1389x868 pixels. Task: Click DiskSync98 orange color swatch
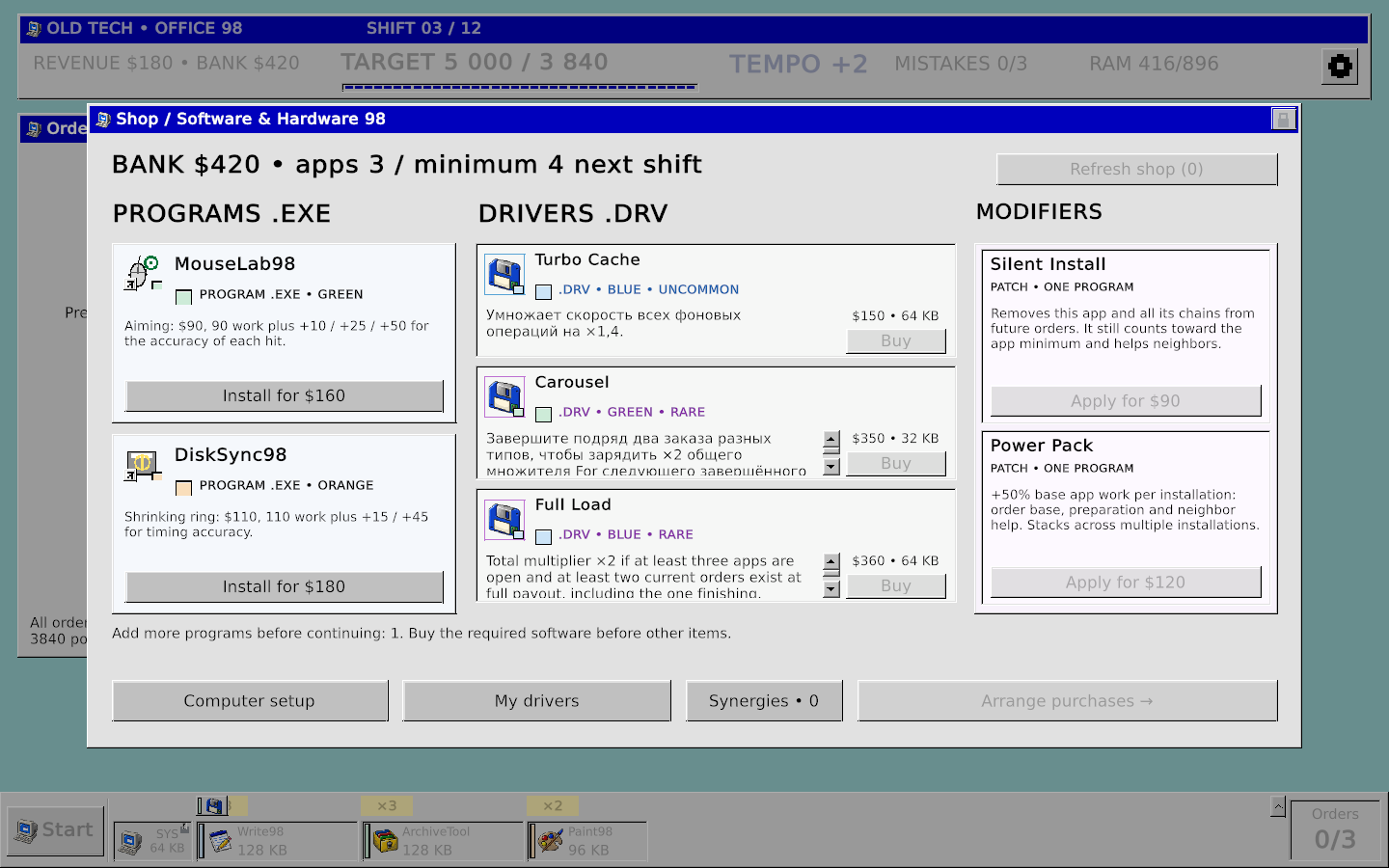pyautogui.click(x=183, y=487)
